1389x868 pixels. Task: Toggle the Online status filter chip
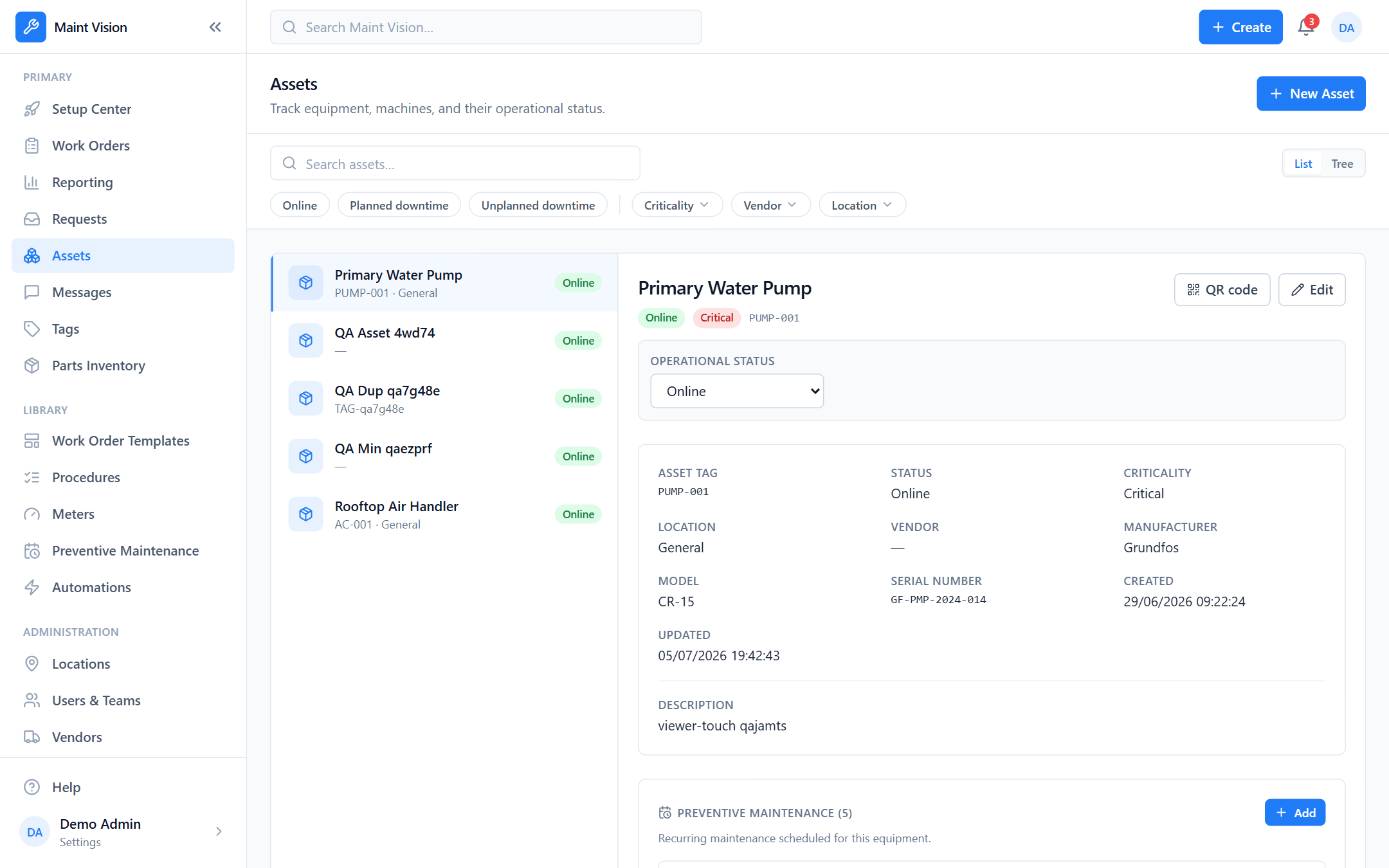pyautogui.click(x=300, y=205)
